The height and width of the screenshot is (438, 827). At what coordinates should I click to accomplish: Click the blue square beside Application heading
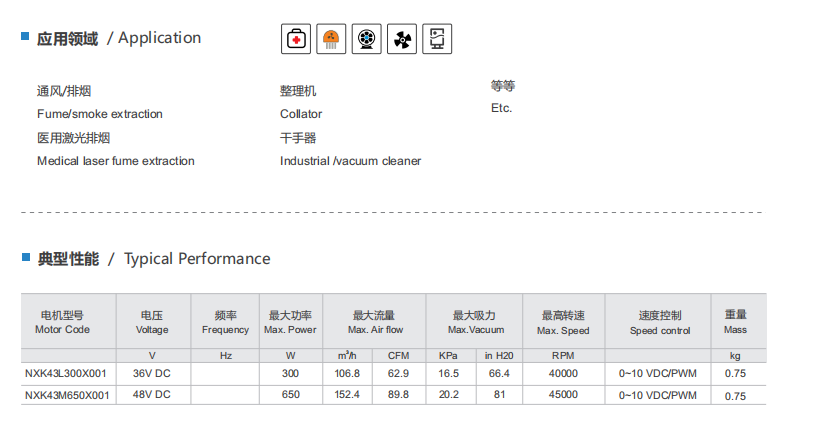(25, 36)
